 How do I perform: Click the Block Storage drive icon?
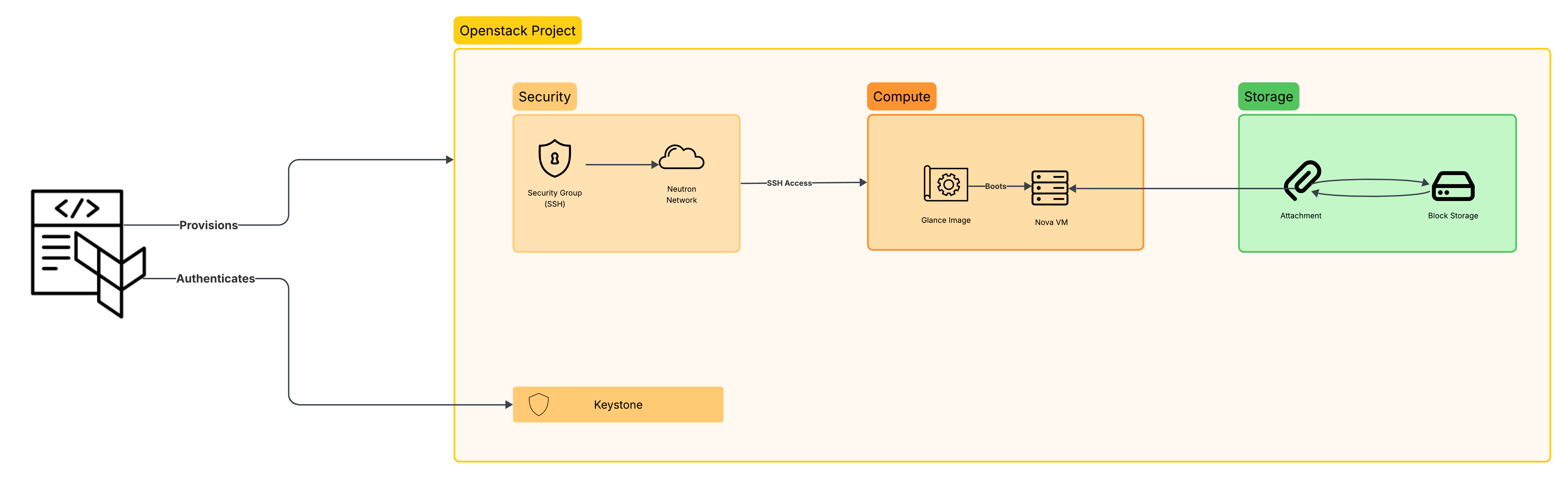[1453, 186]
